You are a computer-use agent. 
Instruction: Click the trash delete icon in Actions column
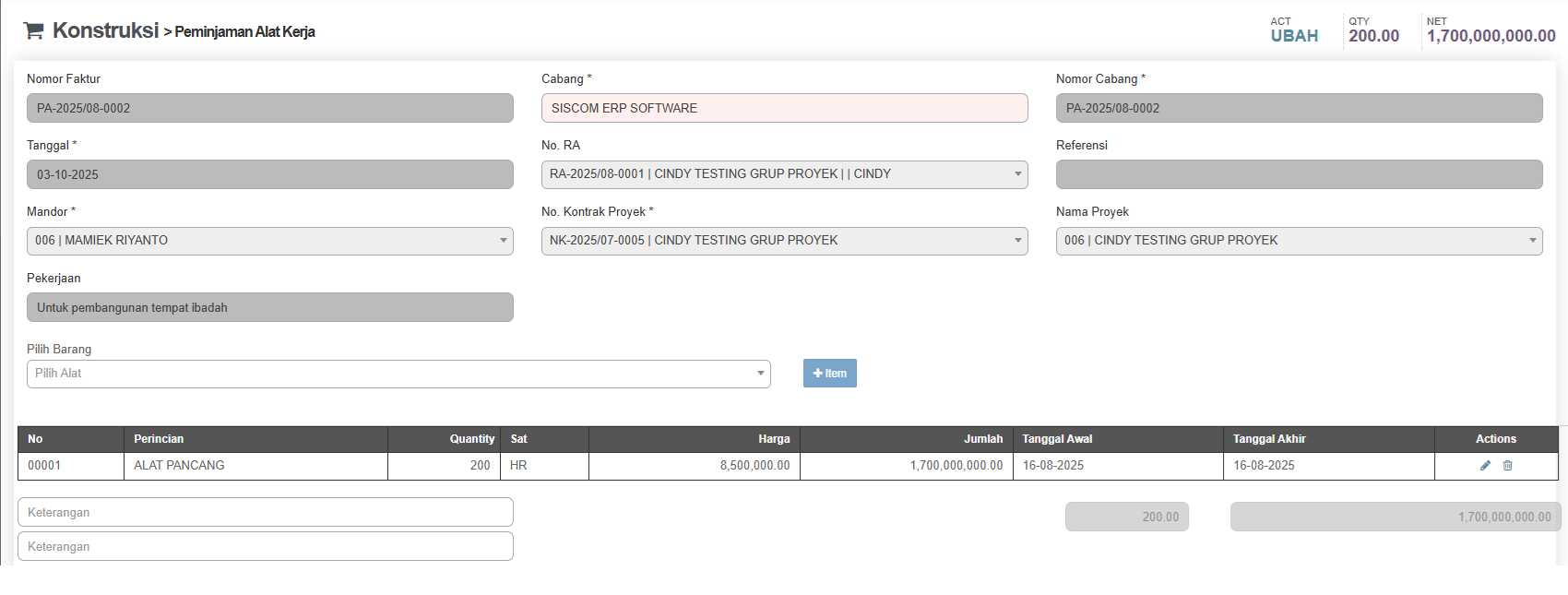pos(1508,466)
